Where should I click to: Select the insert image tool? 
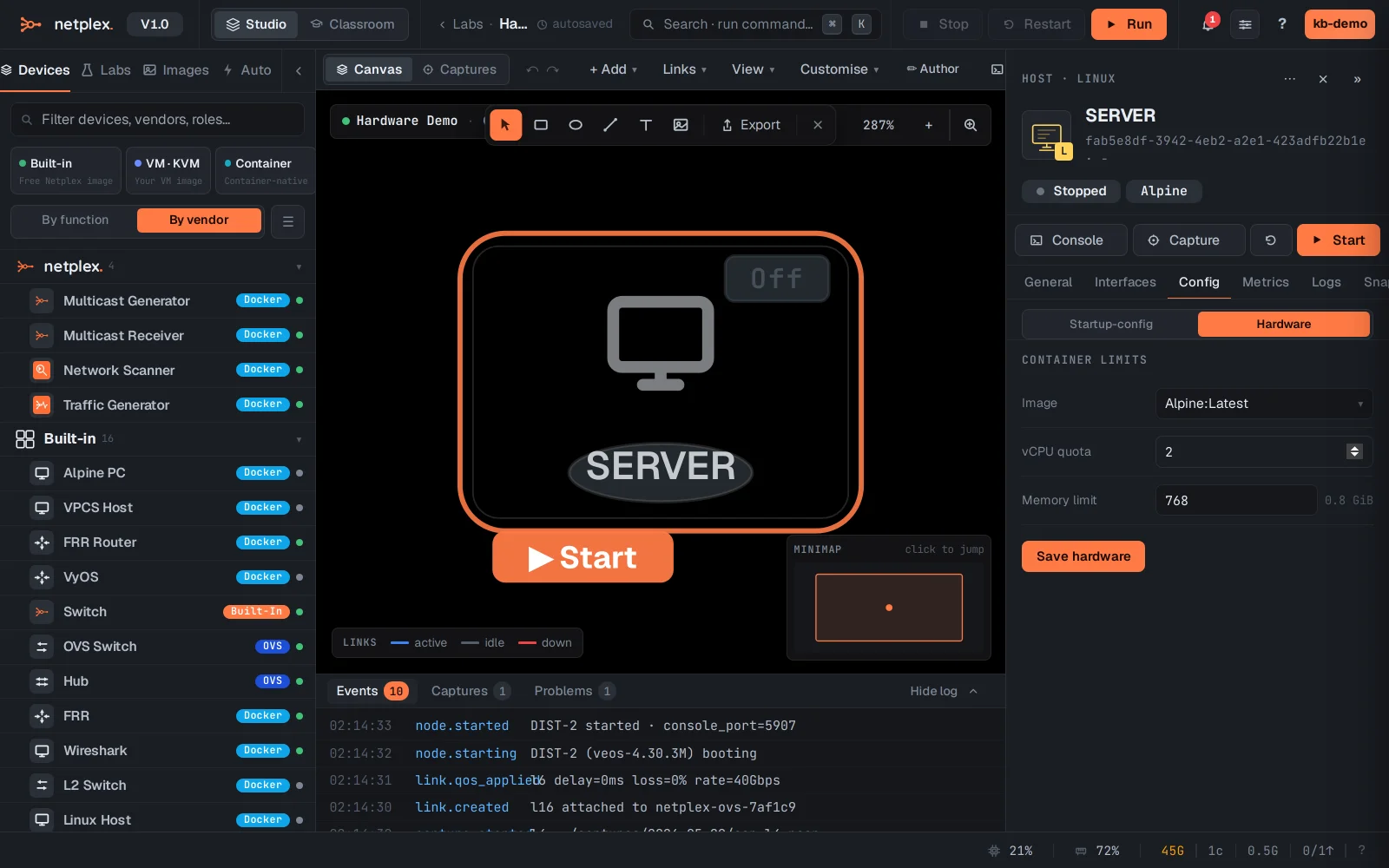click(x=681, y=125)
